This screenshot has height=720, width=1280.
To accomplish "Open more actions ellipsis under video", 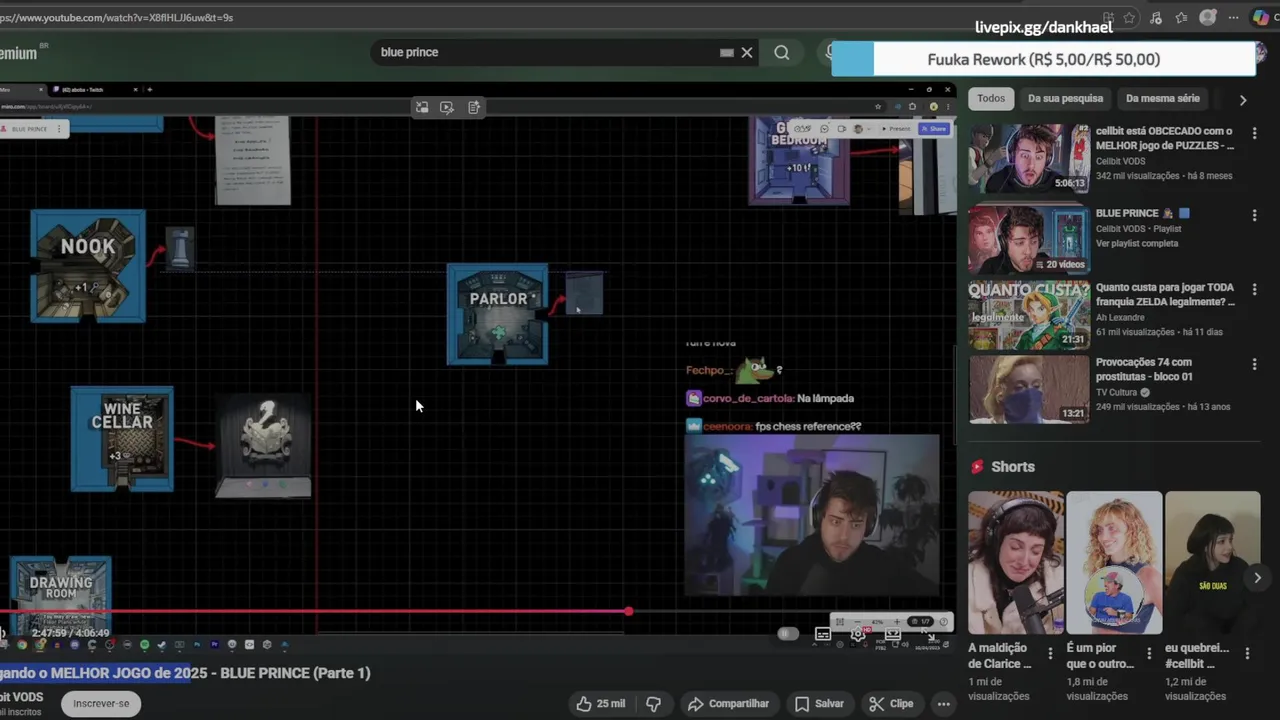I will click(x=943, y=704).
